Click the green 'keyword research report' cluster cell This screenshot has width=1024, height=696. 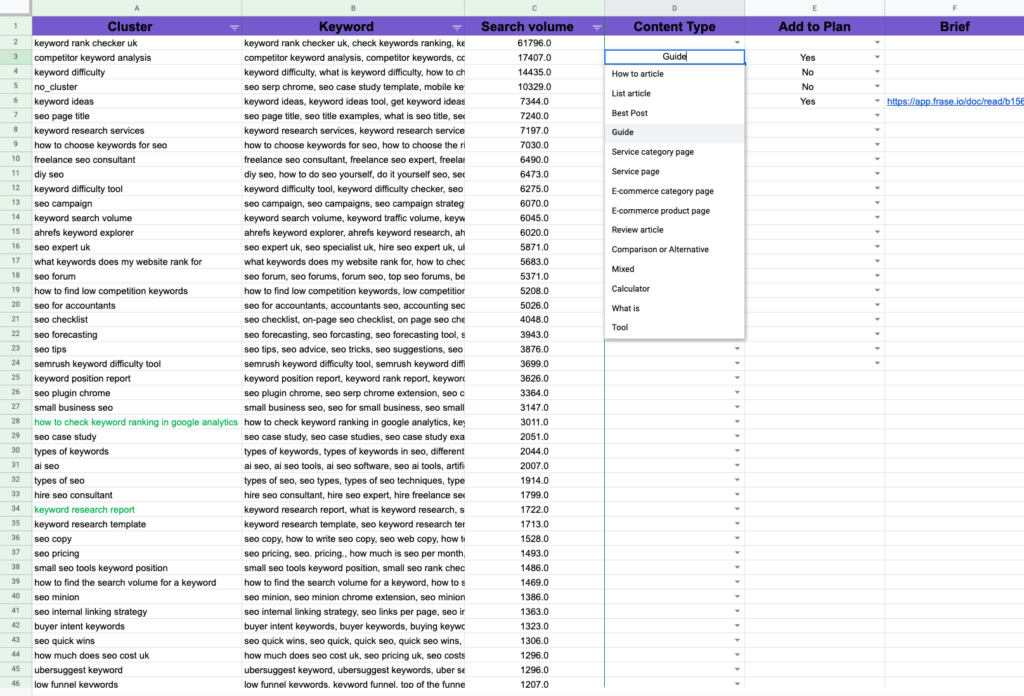pos(84,510)
